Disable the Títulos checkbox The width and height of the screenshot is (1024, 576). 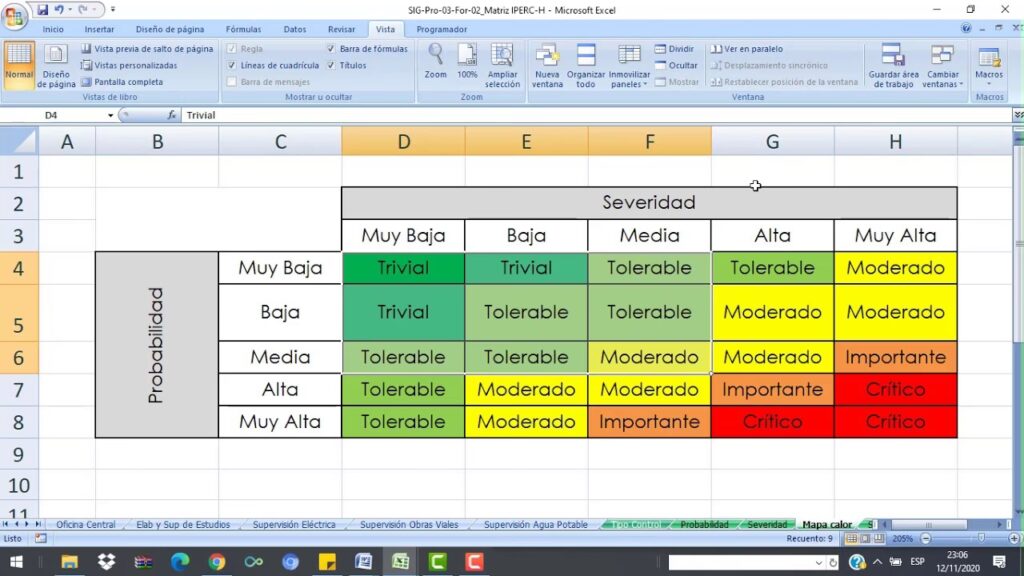click(331, 65)
